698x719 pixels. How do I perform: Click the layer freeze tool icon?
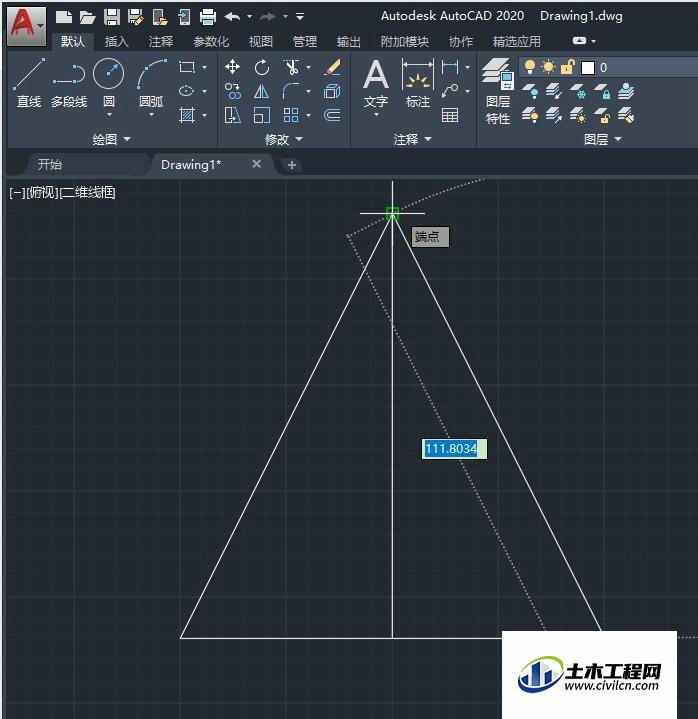[578, 91]
